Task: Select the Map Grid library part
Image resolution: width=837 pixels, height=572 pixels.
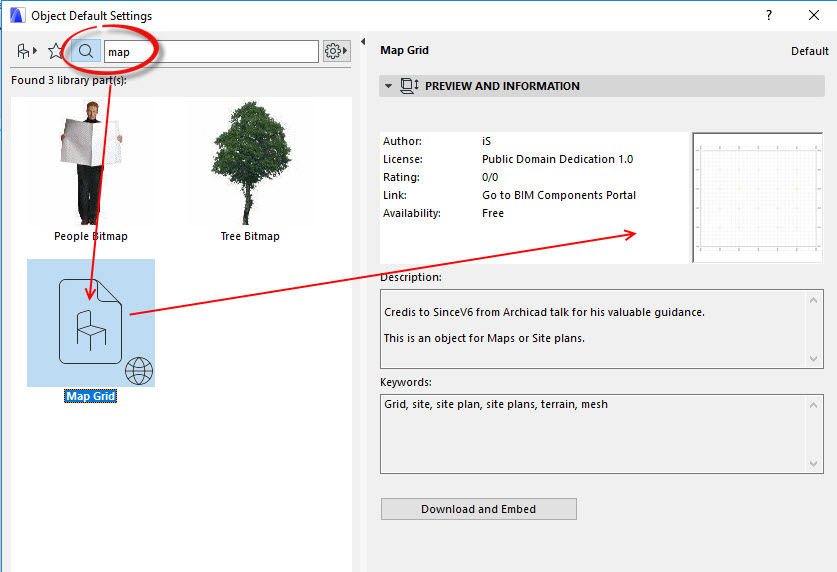Action: (91, 323)
